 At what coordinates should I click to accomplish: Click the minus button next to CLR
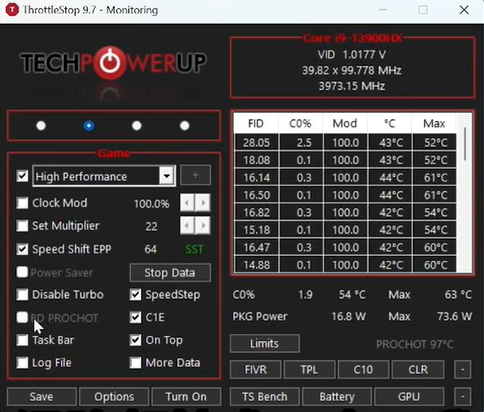(x=463, y=369)
